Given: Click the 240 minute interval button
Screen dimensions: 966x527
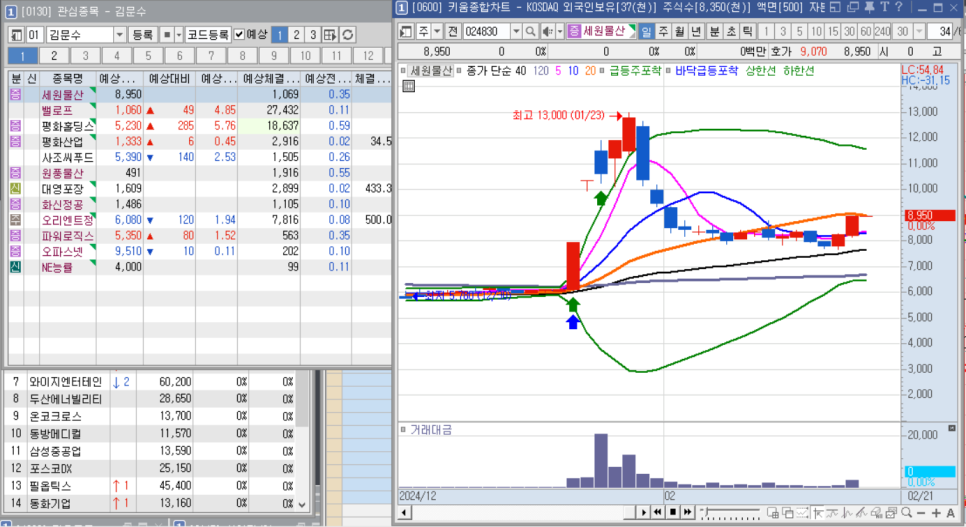Looking at the screenshot, I should 882,31.
